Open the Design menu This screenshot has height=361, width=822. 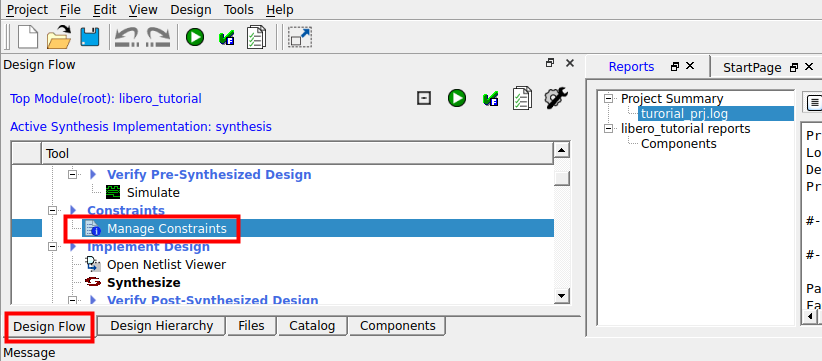pos(191,9)
